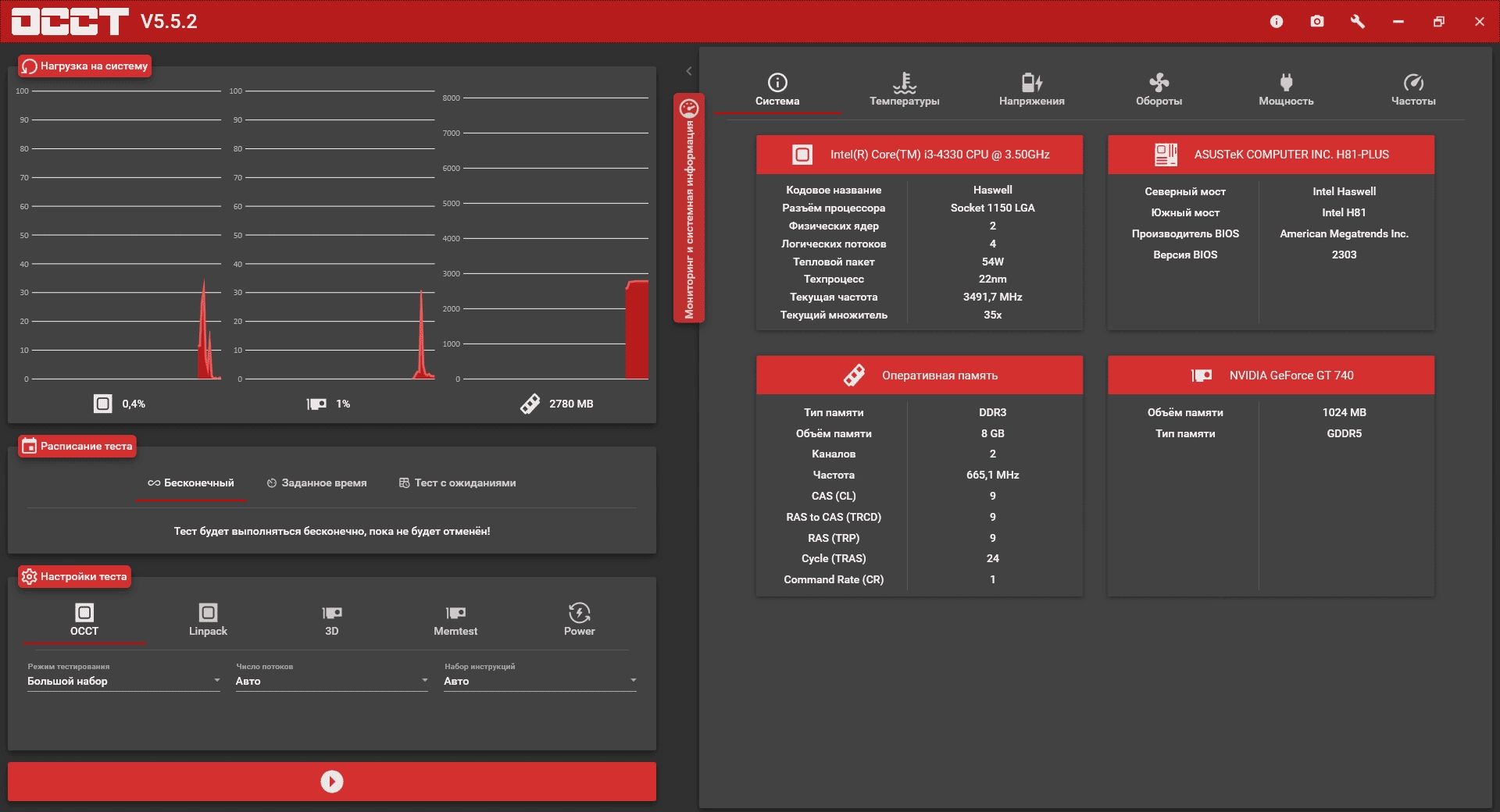
Task: Toggle the monitoring and system information side tab
Action: tap(689, 208)
